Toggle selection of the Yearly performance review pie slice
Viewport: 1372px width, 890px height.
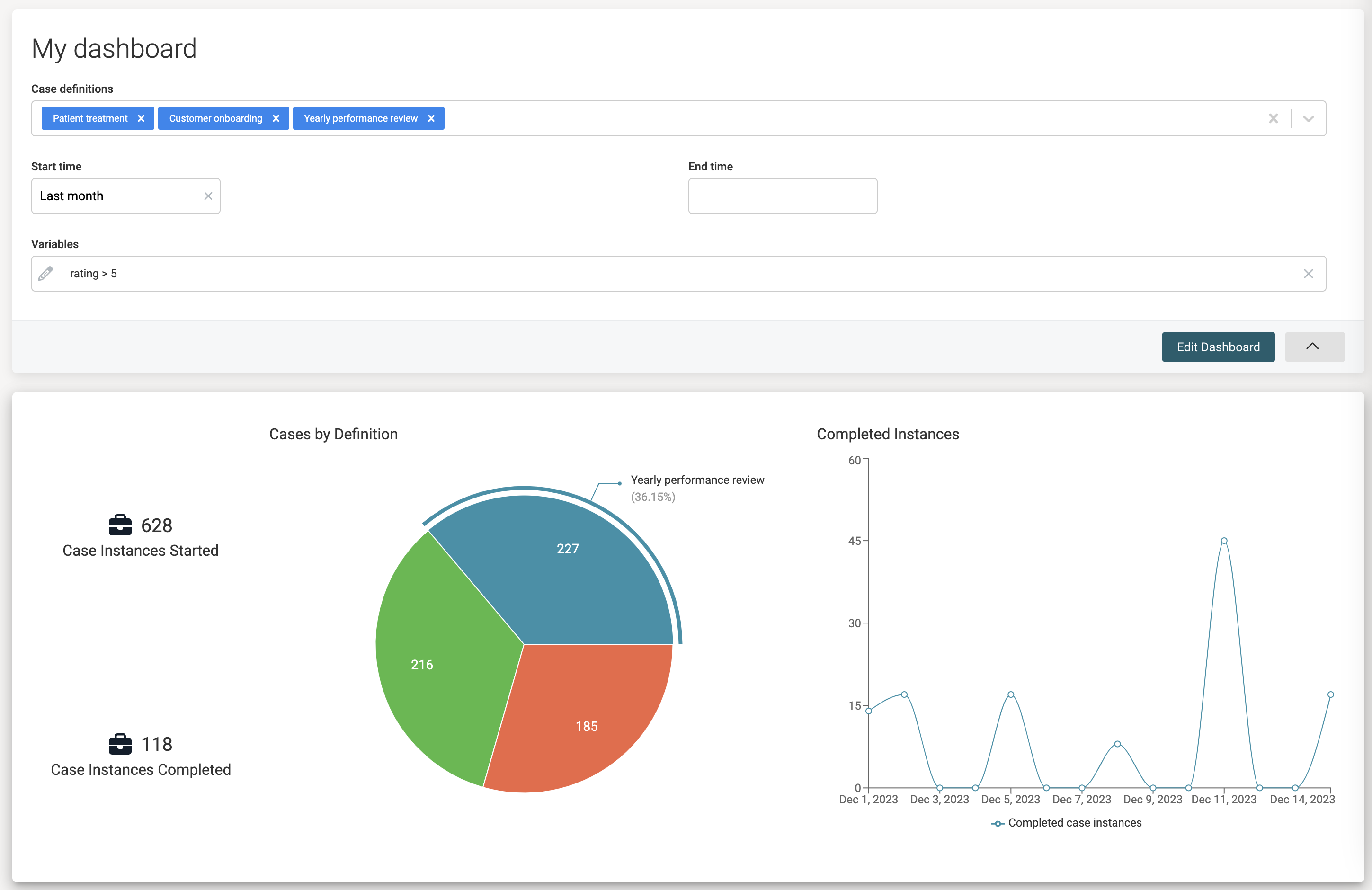pyautogui.click(x=568, y=548)
